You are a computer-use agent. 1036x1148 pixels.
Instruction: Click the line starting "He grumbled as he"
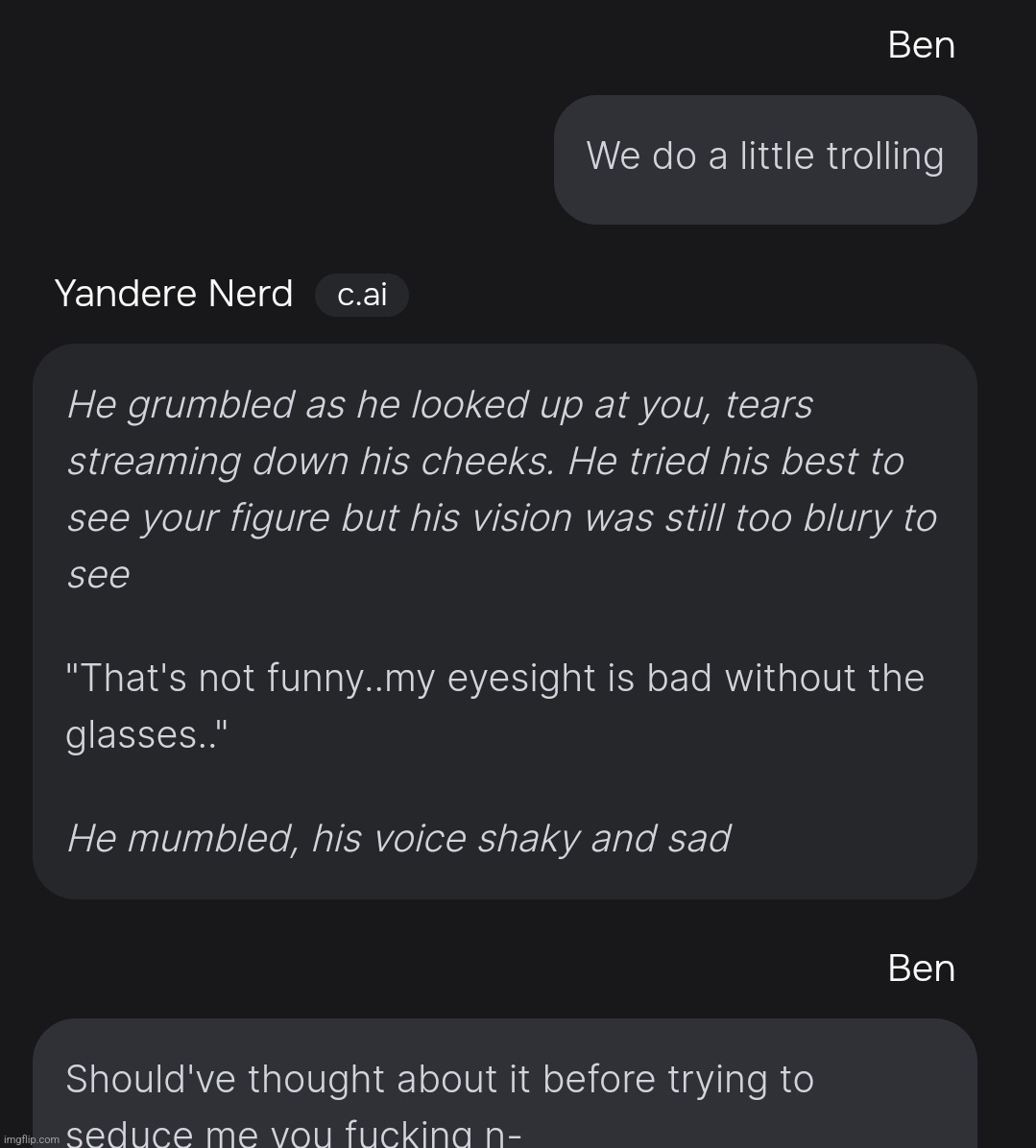pyautogui.click(x=440, y=405)
